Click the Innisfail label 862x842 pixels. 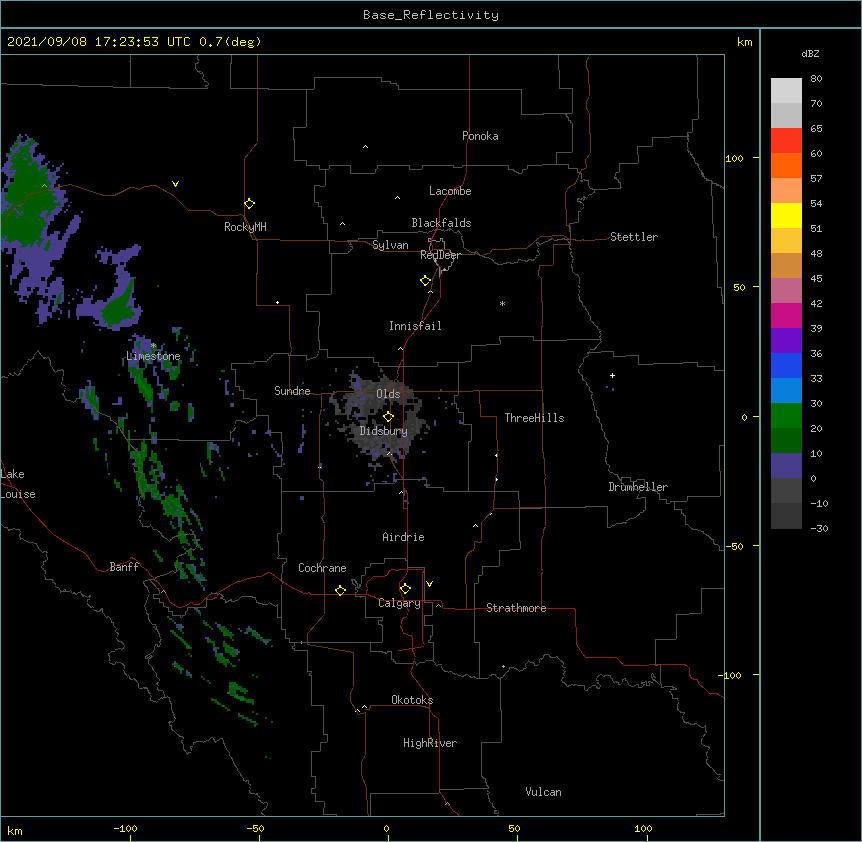415,326
